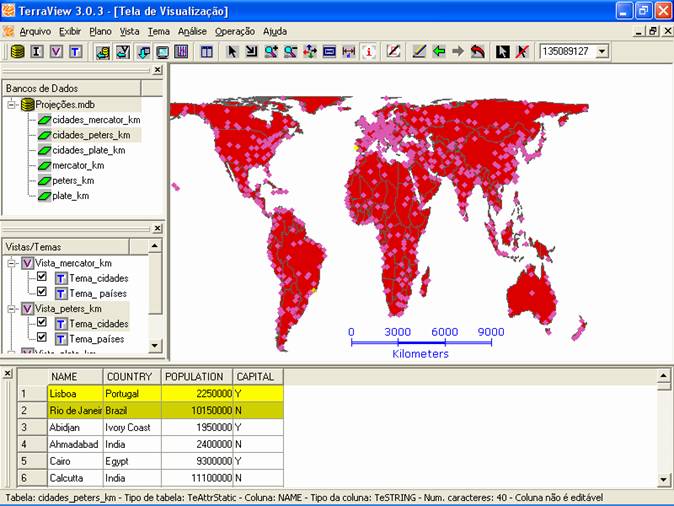
Task: Select the distance measure tool icon
Action: 349,52
